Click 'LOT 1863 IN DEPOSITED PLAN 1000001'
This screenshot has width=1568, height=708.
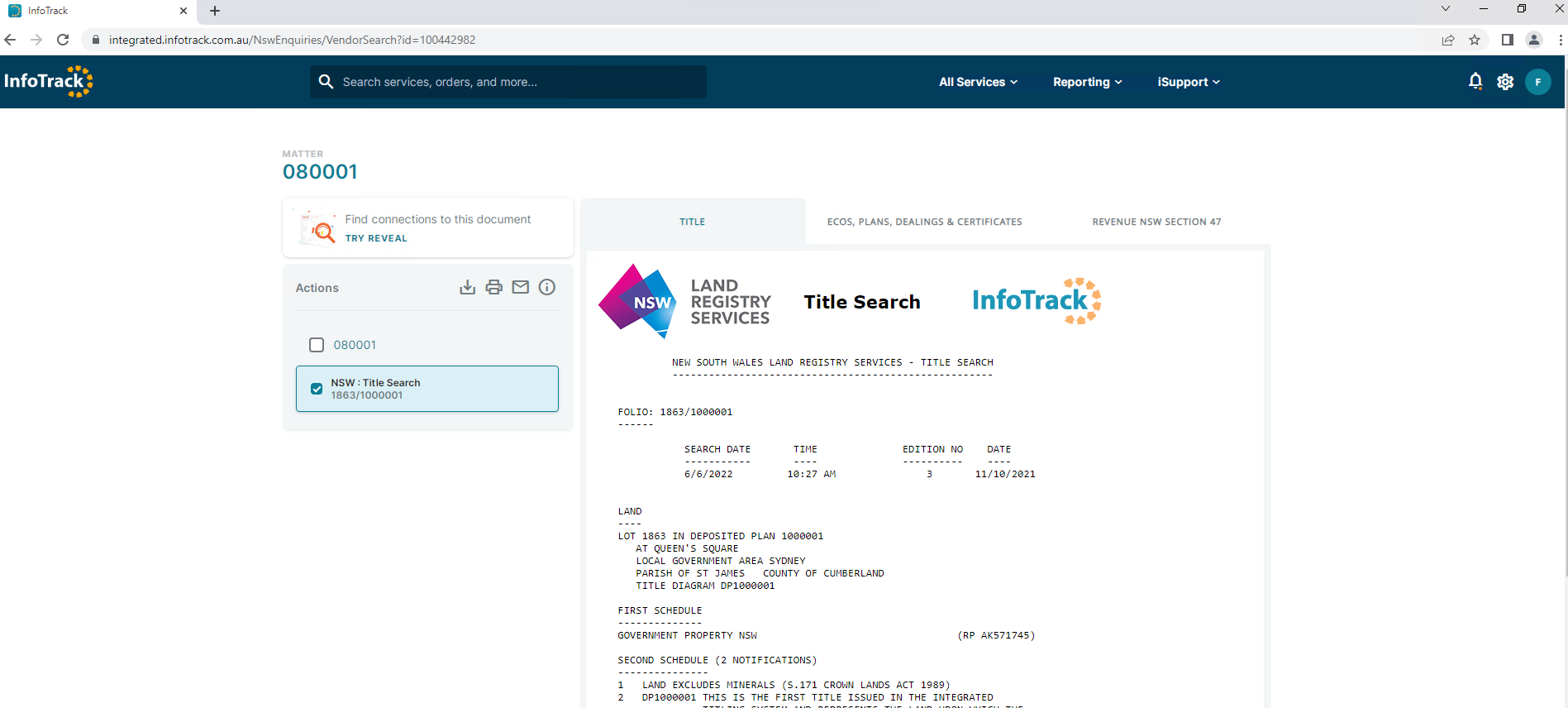click(x=721, y=536)
